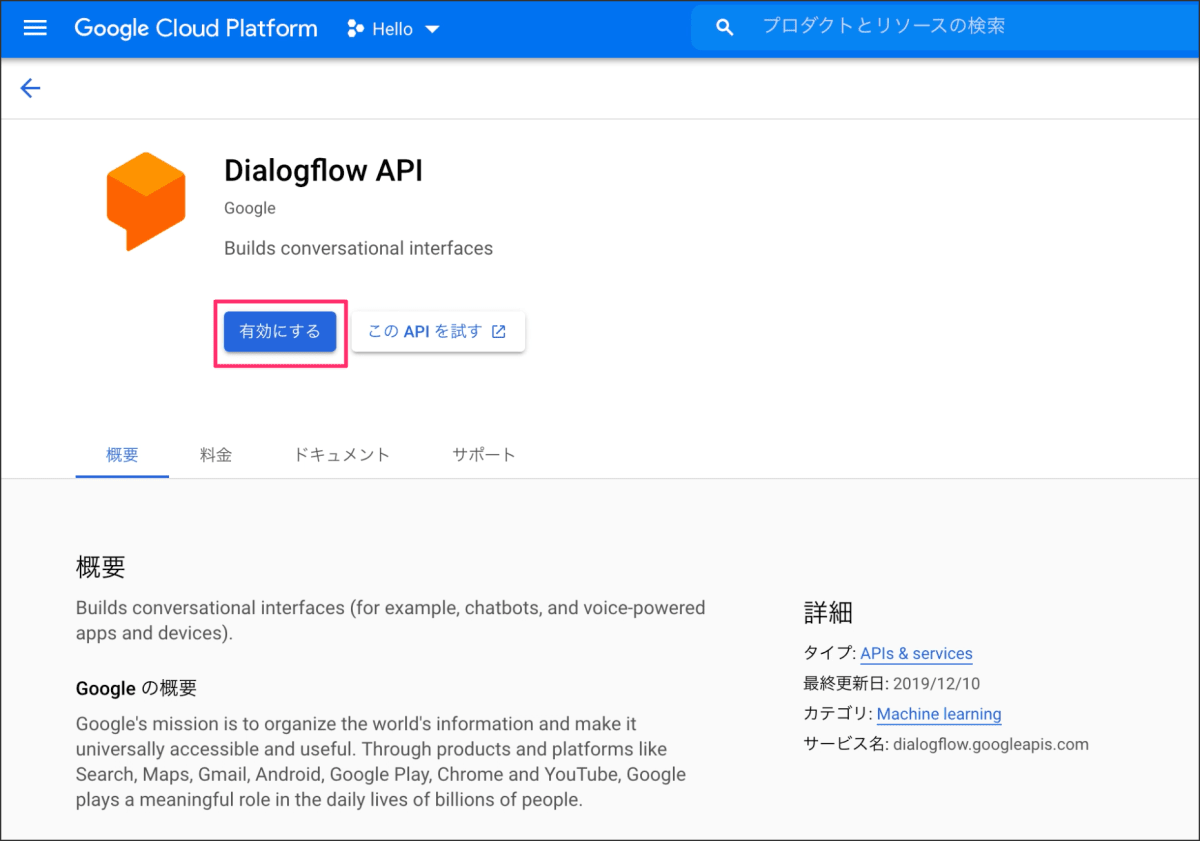This screenshot has width=1200, height=841.
Task: Click the 有効にする enable button
Action: tap(280, 332)
